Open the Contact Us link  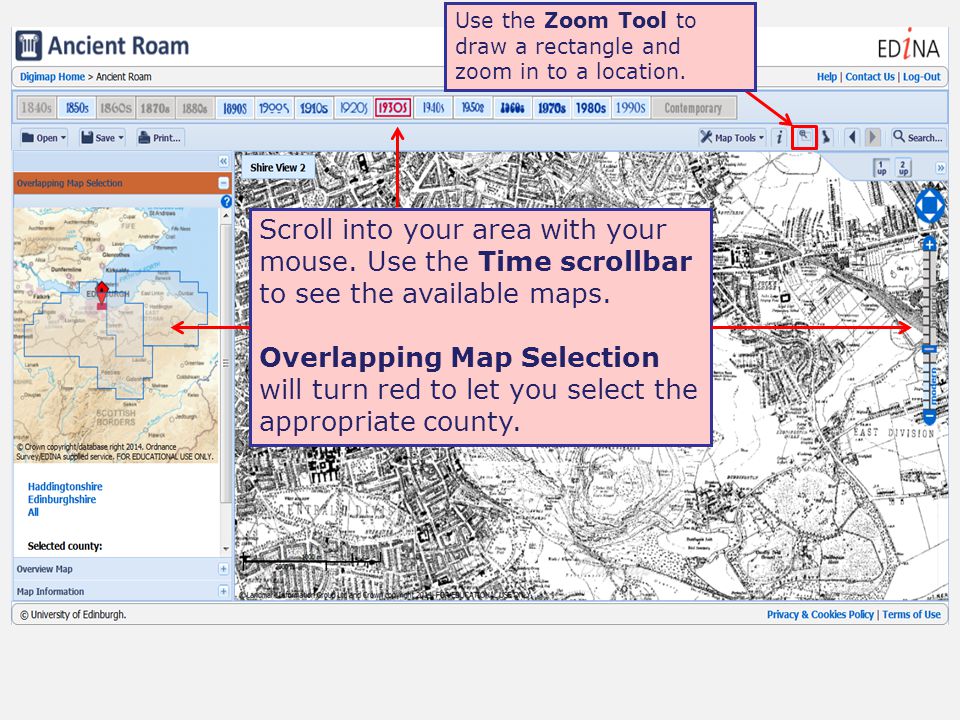(870, 77)
